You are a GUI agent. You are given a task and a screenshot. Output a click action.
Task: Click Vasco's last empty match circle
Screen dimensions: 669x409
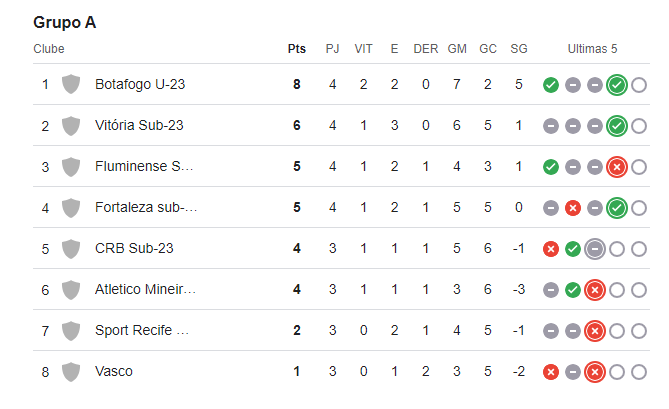click(639, 372)
